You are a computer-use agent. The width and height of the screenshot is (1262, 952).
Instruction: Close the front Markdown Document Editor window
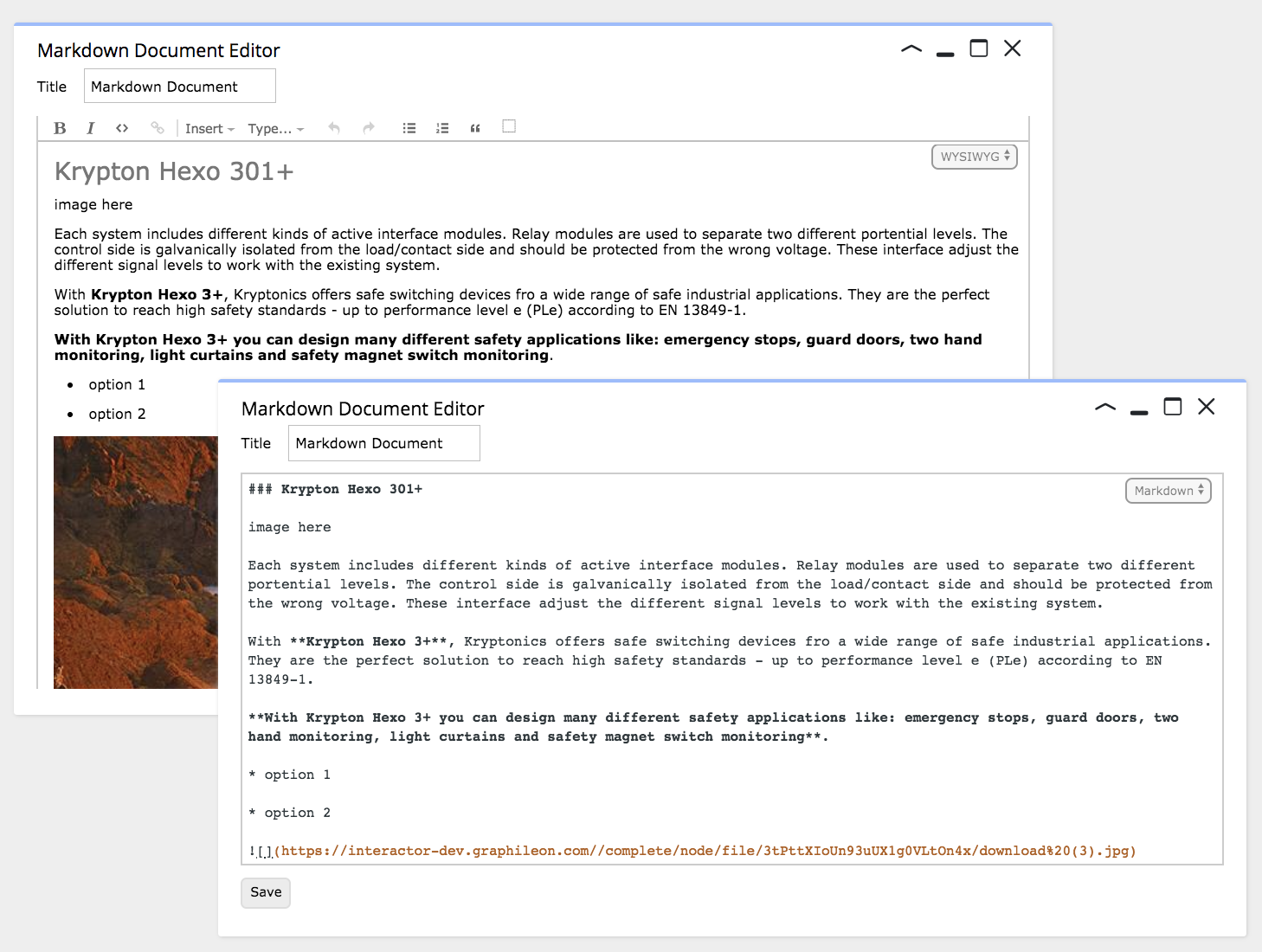click(1207, 407)
